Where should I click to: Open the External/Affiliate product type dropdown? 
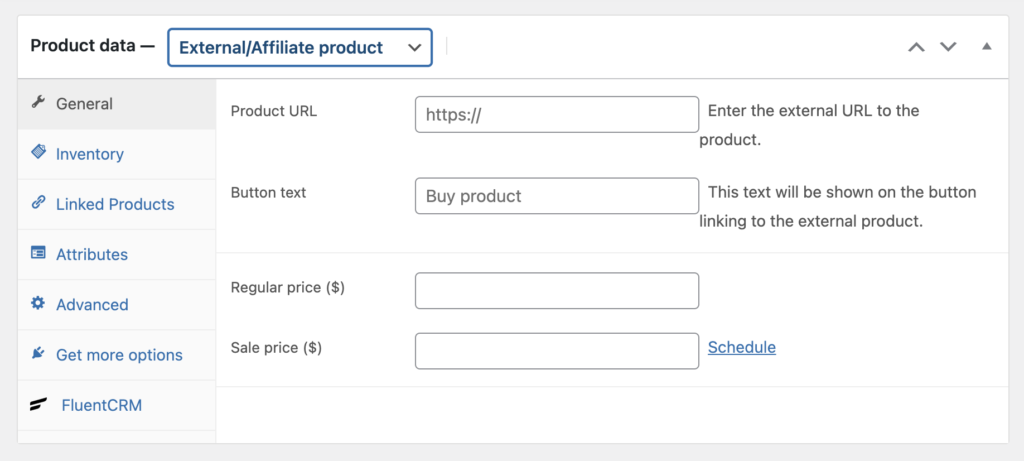click(x=300, y=47)
